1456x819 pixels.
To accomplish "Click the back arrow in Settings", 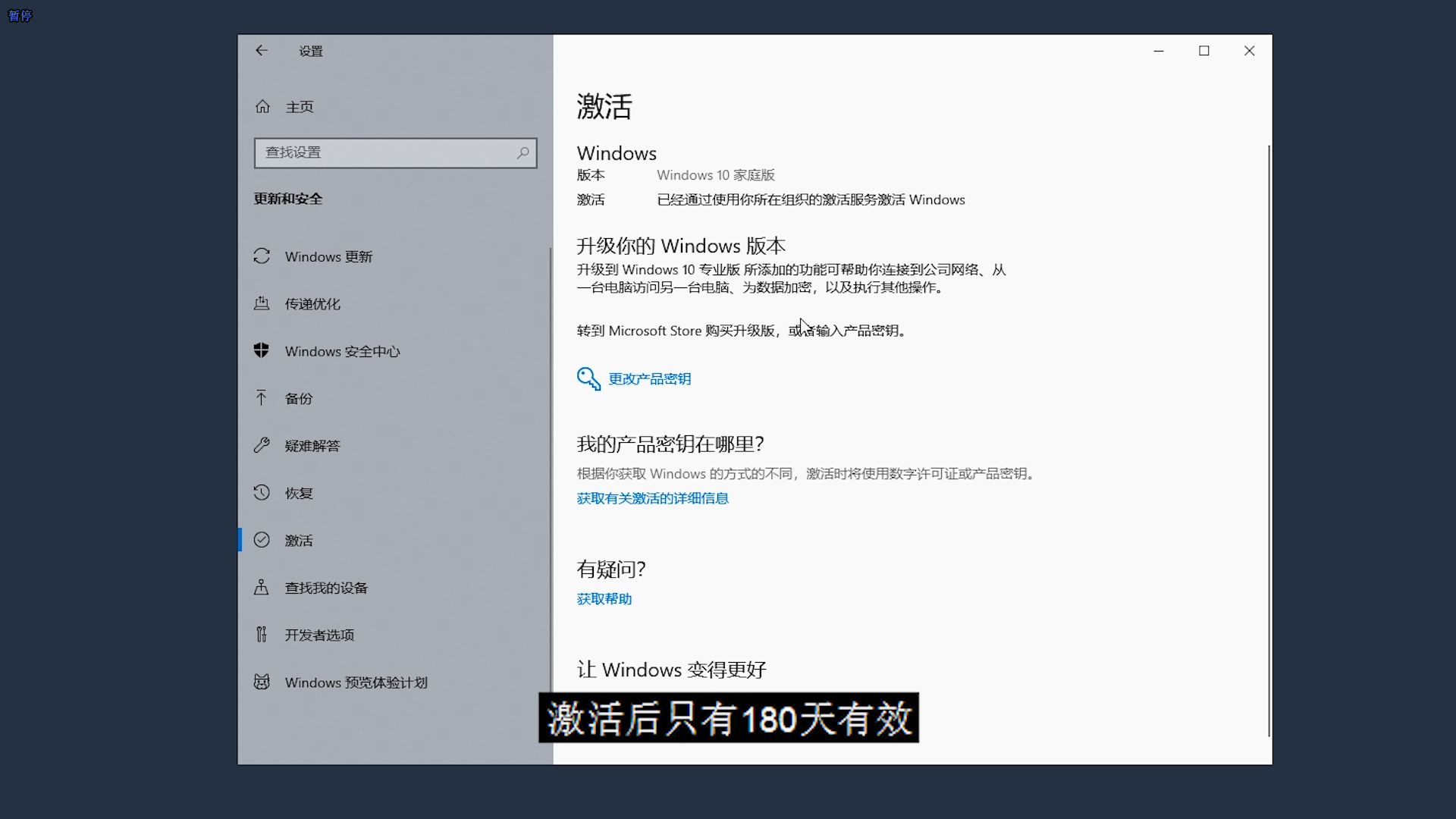I will [262, 51].
